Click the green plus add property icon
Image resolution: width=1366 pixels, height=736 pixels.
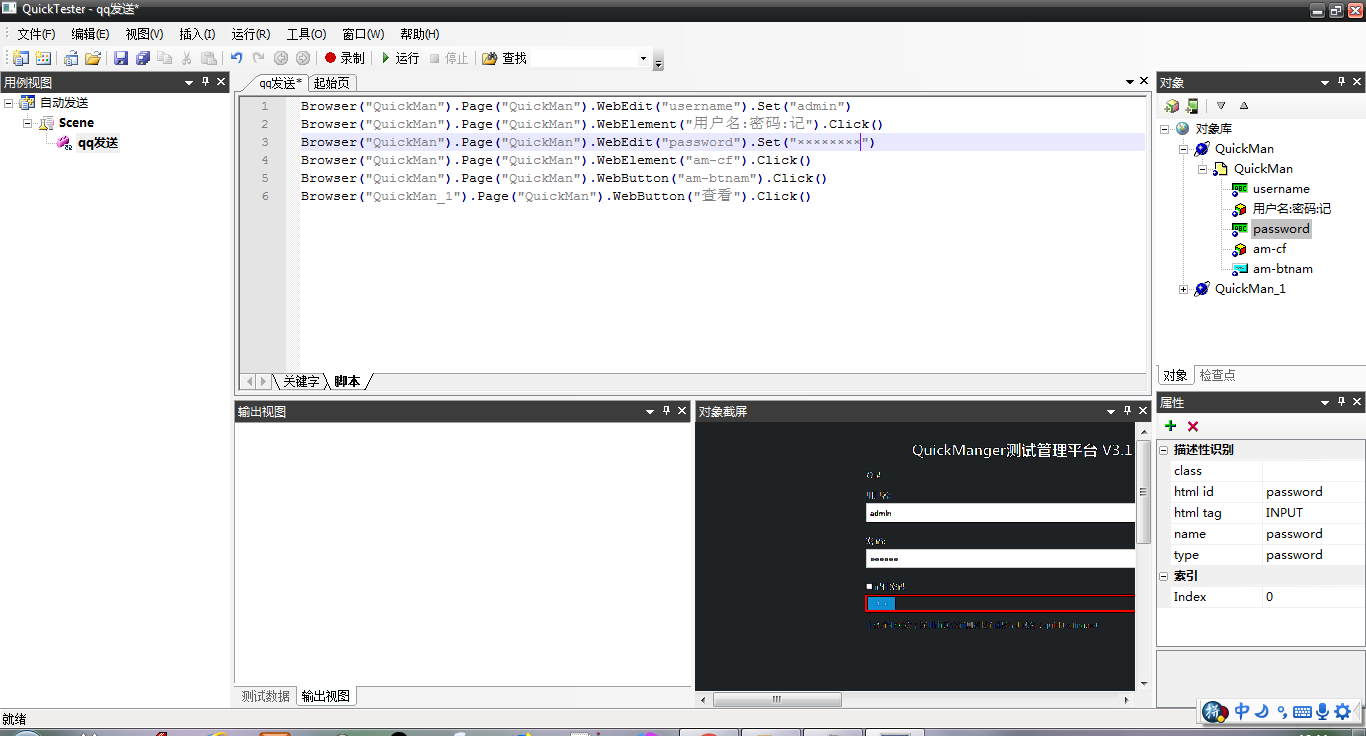(x=1171, y=426)
